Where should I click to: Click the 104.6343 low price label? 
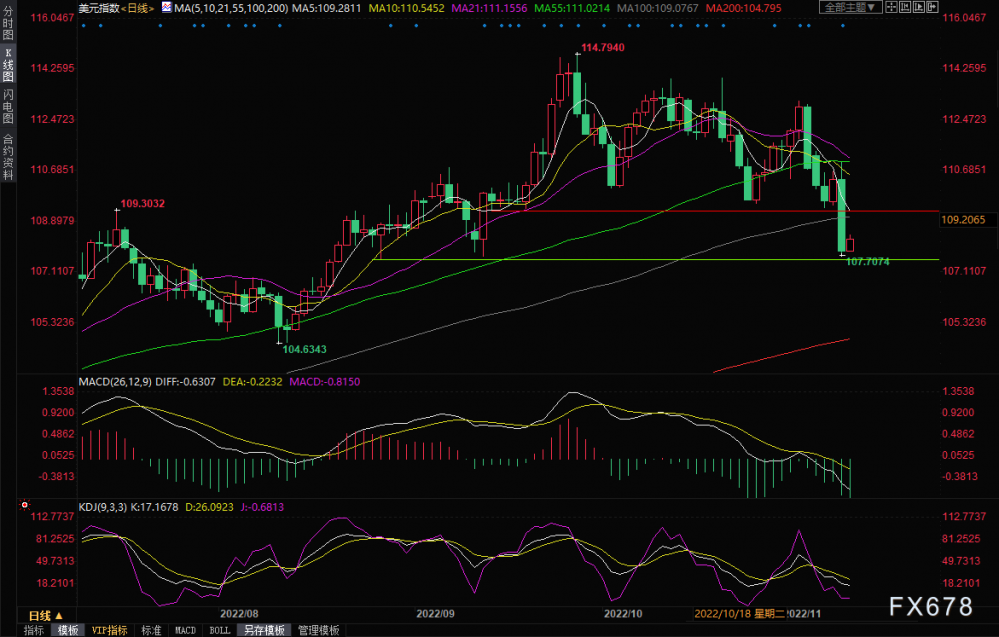[x=305, y=349]
